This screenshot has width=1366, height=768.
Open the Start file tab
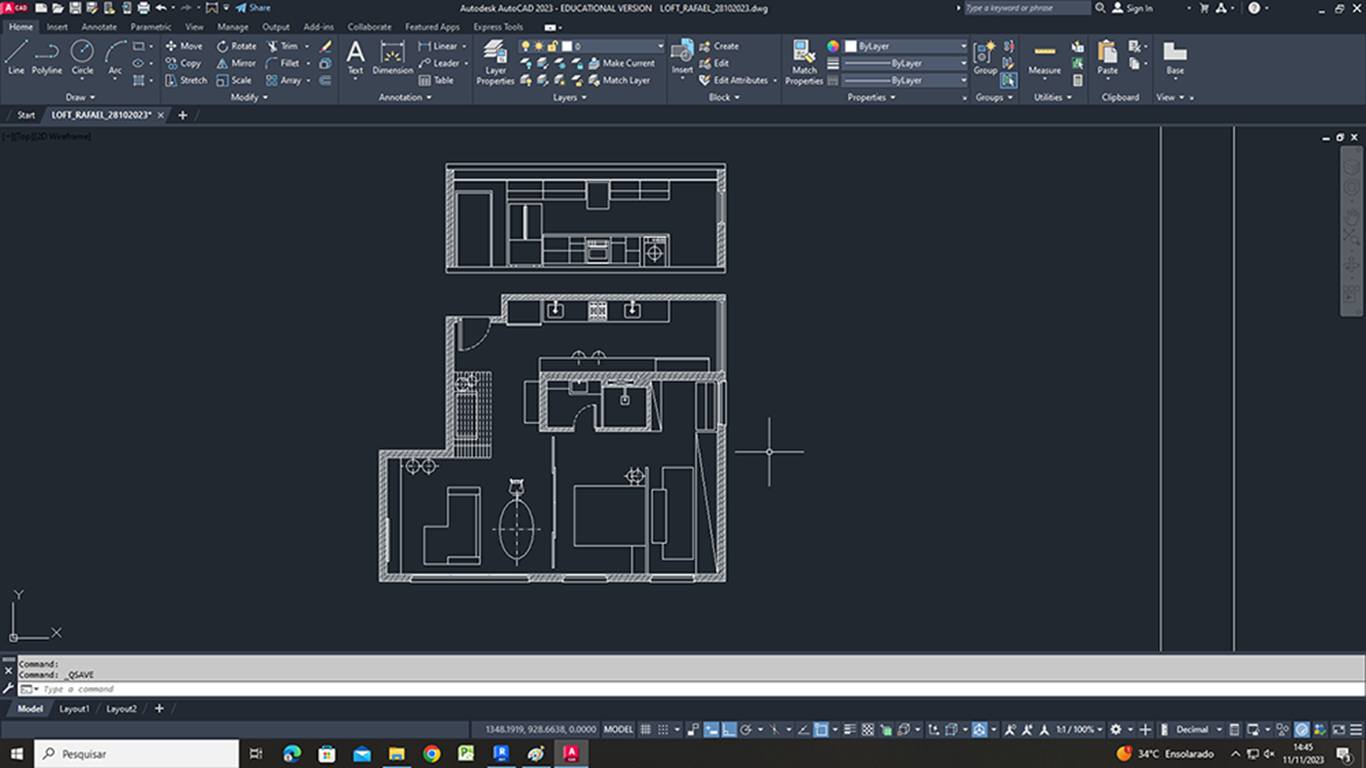(25, 115)
